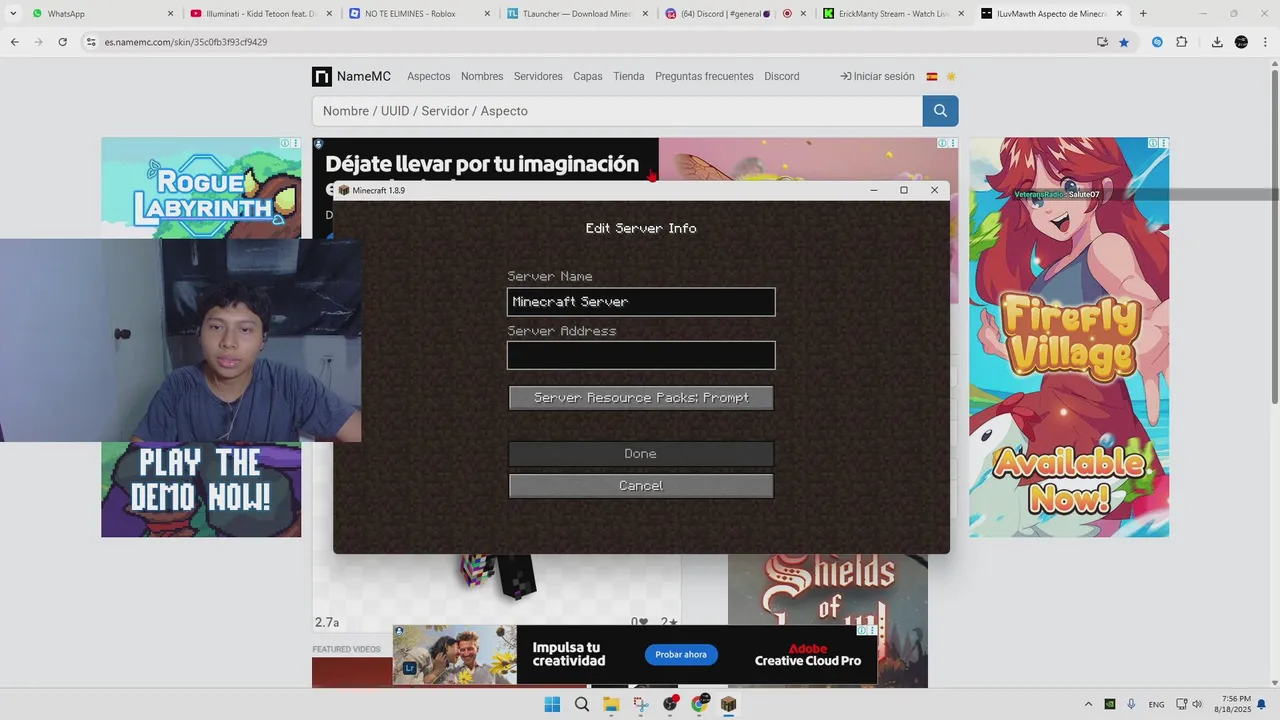Open Windows taskbar search
This screenshot has height=720, width=1280.
(582, 704)
